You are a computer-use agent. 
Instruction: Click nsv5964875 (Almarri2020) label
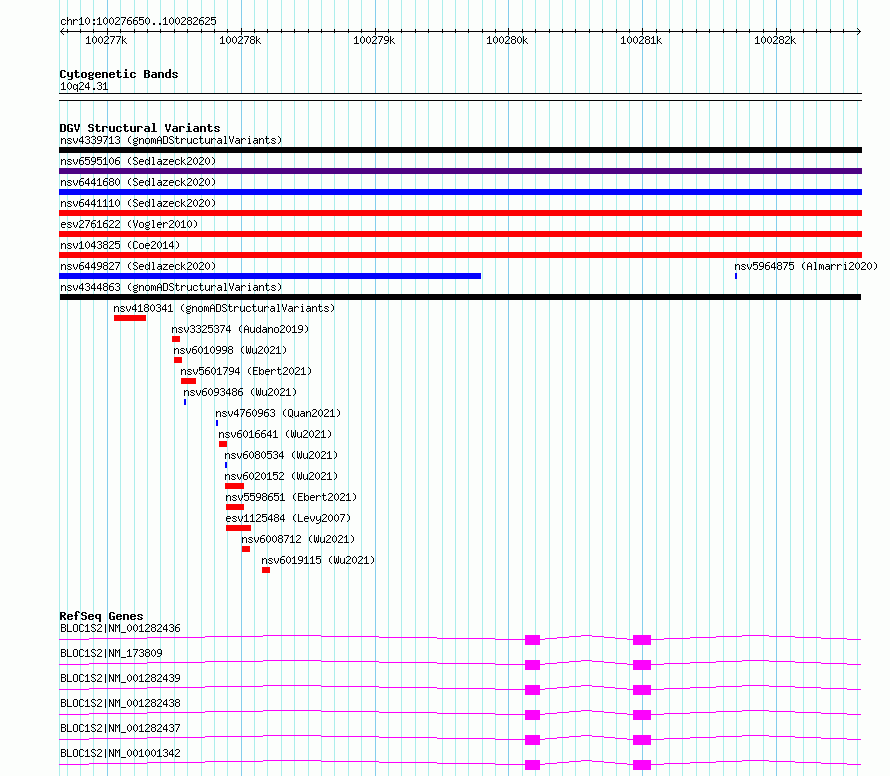(x=806, y=266)
